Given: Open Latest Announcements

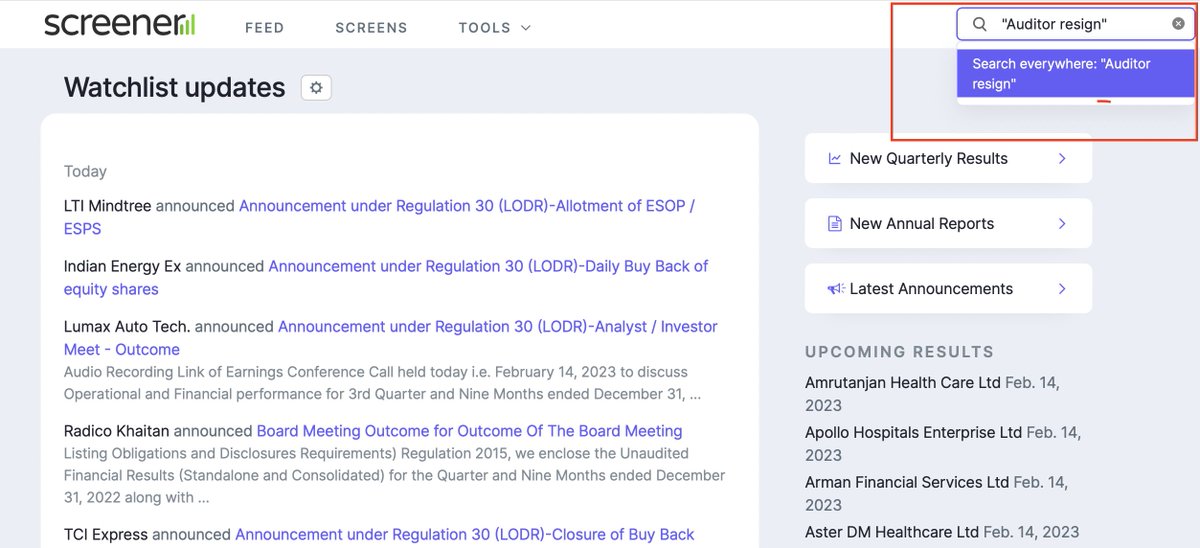Looking at the screenshot, I should [948, 288].
